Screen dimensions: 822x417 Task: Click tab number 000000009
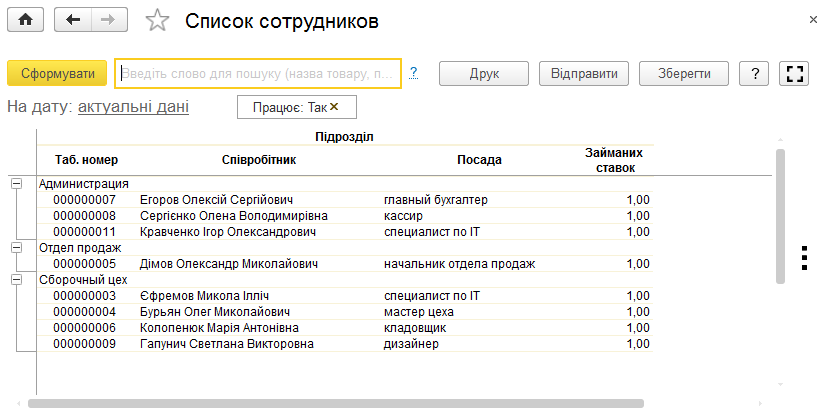pos(84,344)
